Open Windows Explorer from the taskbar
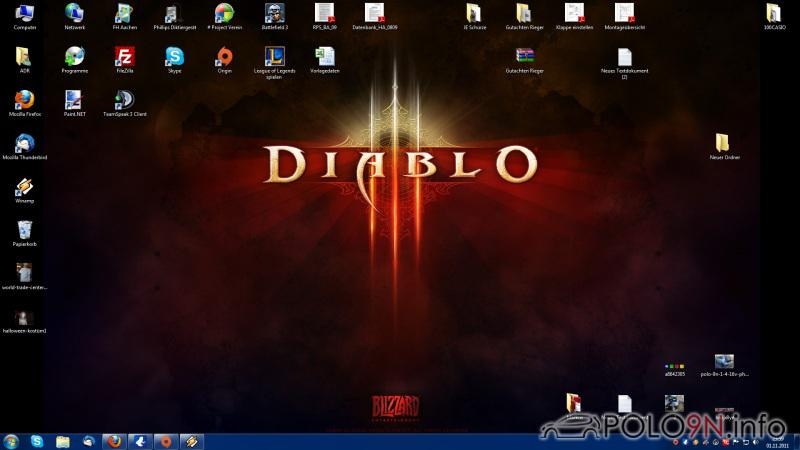The image size is (800, 450). coord(63,441)
